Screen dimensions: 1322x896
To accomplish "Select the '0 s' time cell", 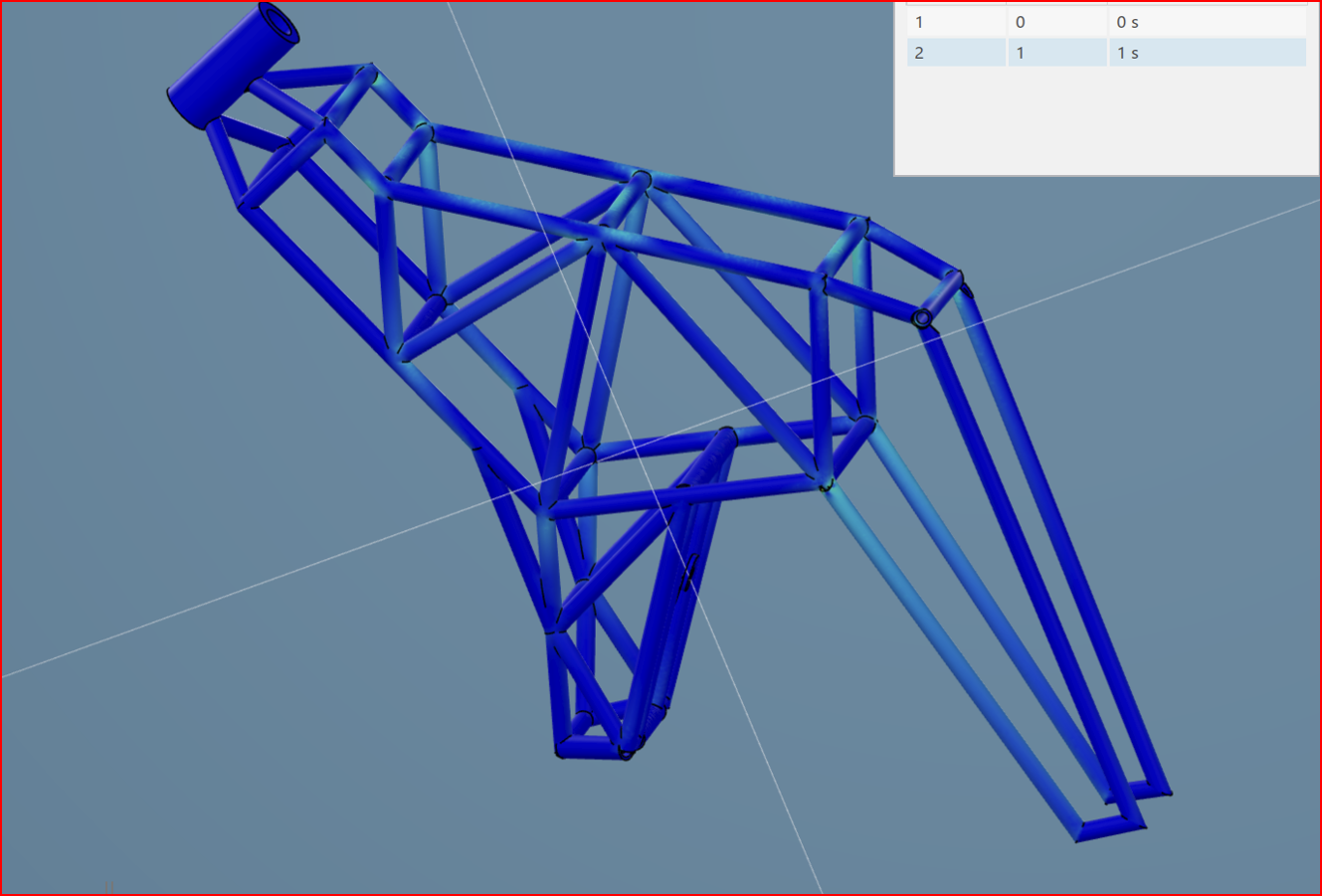I will coord(1207,22).
